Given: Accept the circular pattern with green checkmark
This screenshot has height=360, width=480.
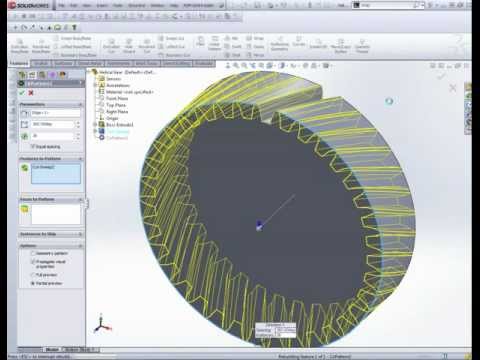Looking at the screenshot, I should click(22, 93).
